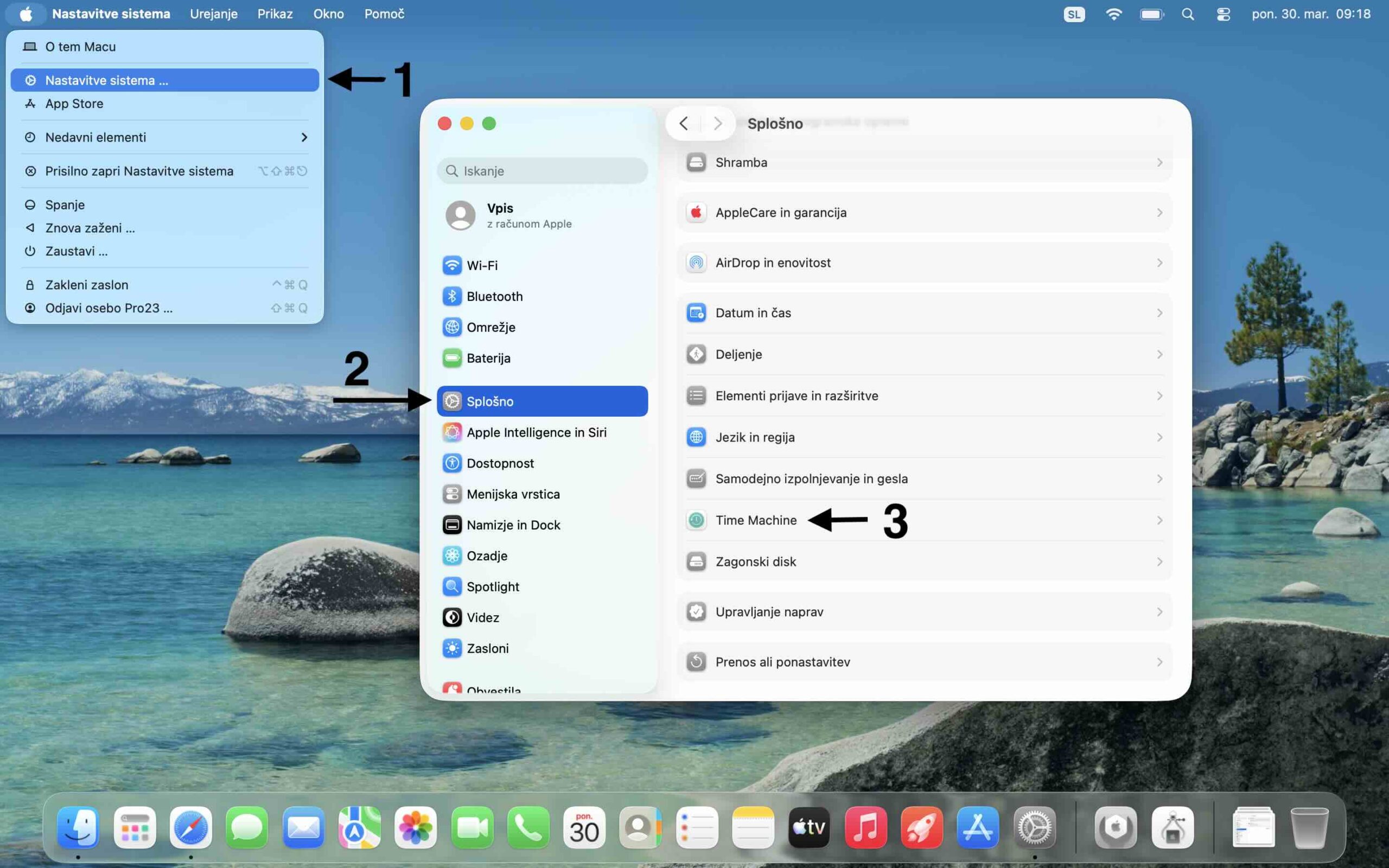Select Zakleni zaslon menu entry
1389x868 pixels.
[87, 285]
